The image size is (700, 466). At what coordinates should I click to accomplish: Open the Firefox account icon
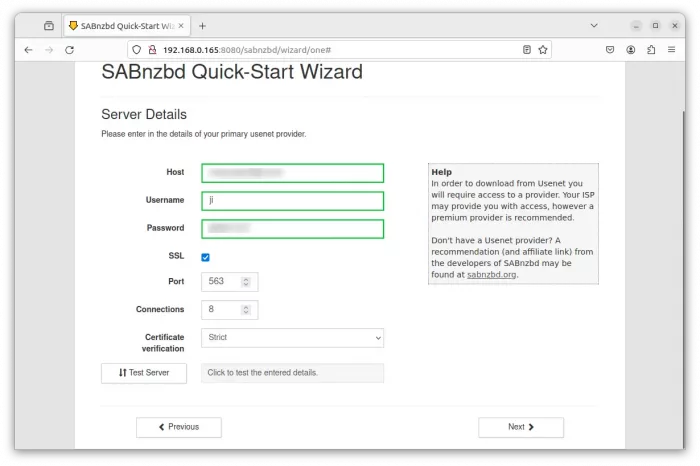(631, 49)
